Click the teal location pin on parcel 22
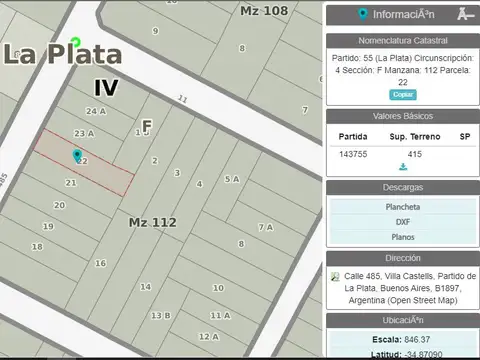Screen dimensions: 480x360 pyautogui.click(x=77, y=155)
